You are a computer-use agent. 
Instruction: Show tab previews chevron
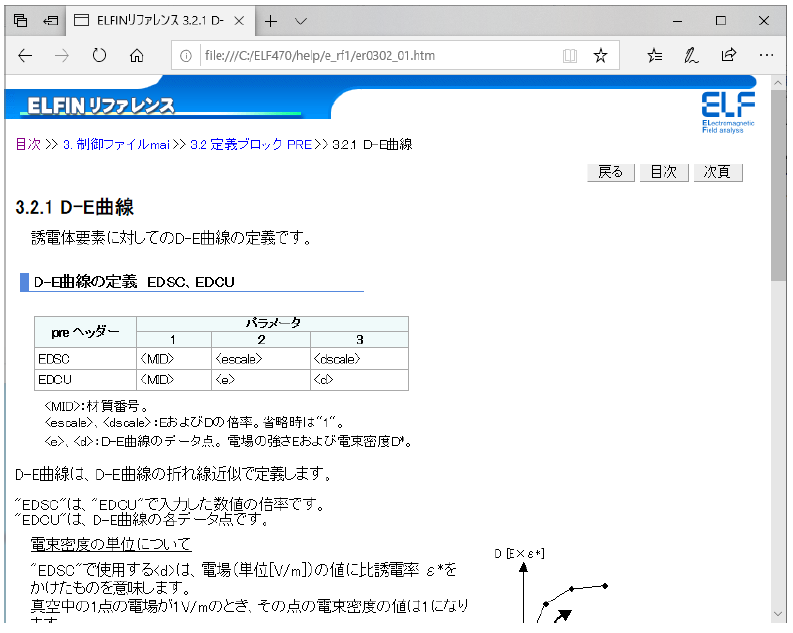[301, 21]
